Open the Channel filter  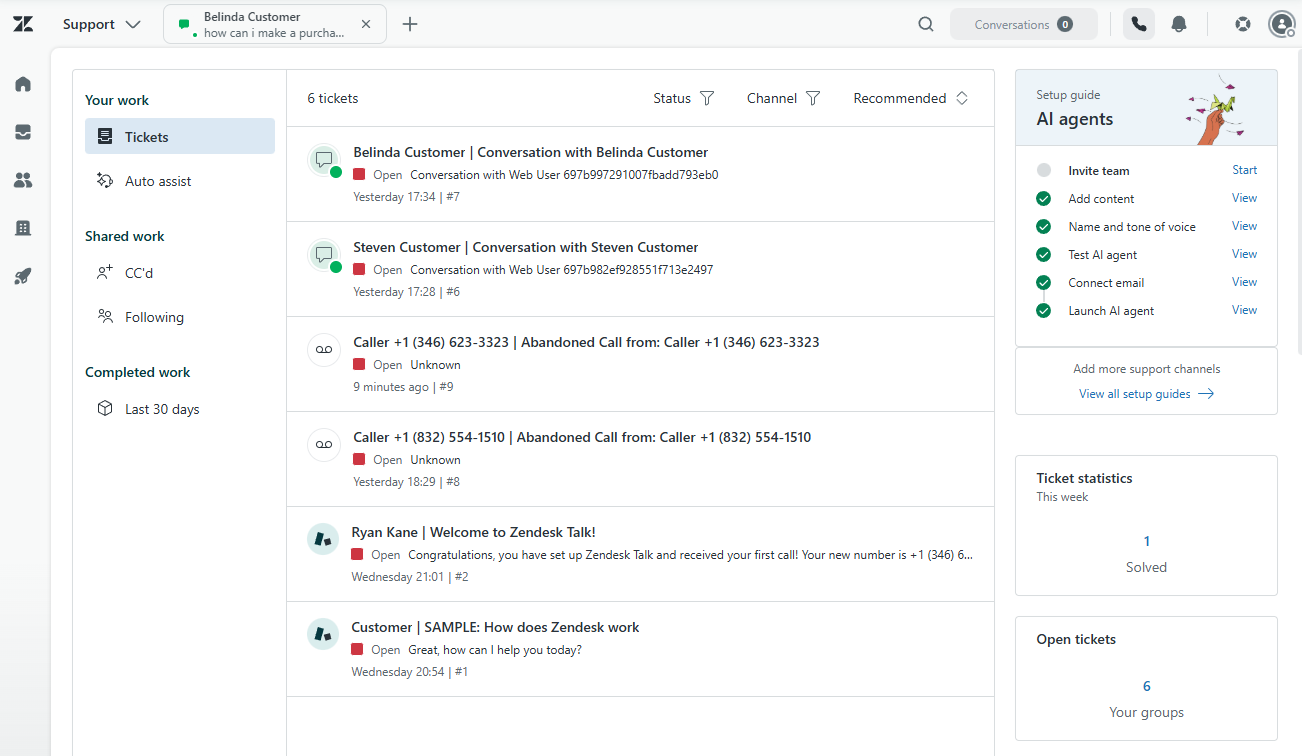coord(783,98)
